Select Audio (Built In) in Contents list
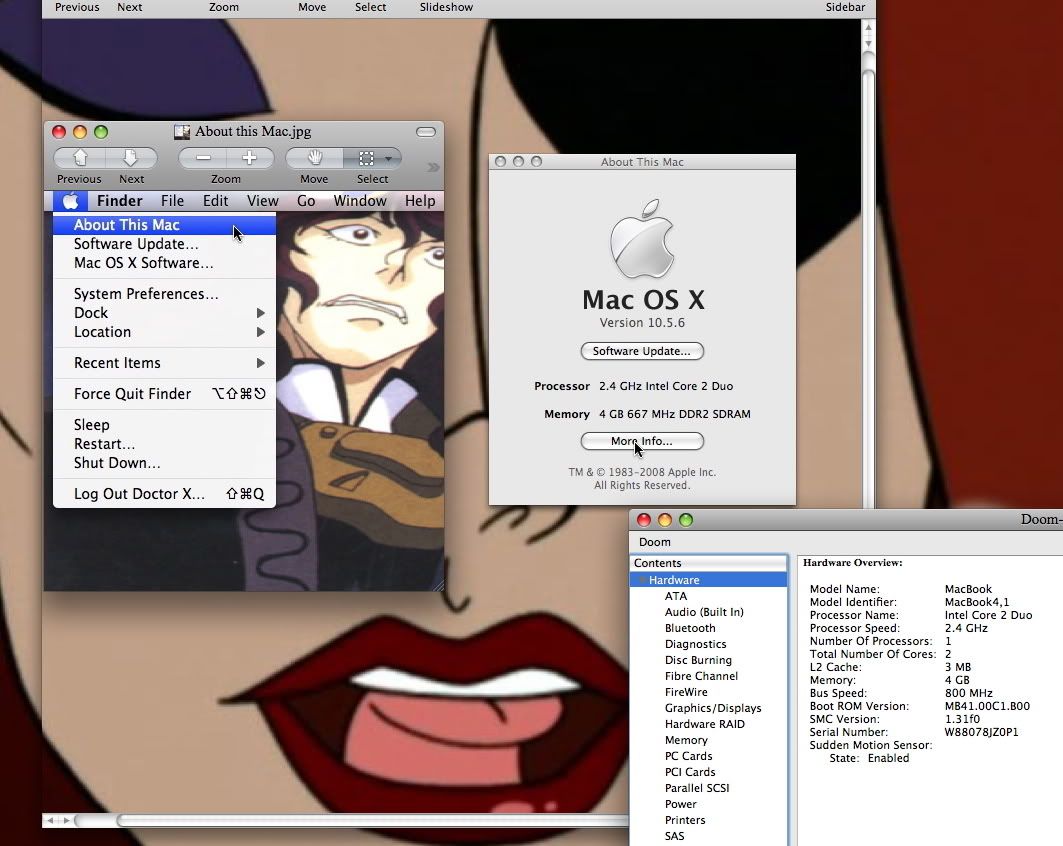Viewport: 1063px width, 846px height. (704, 612)
